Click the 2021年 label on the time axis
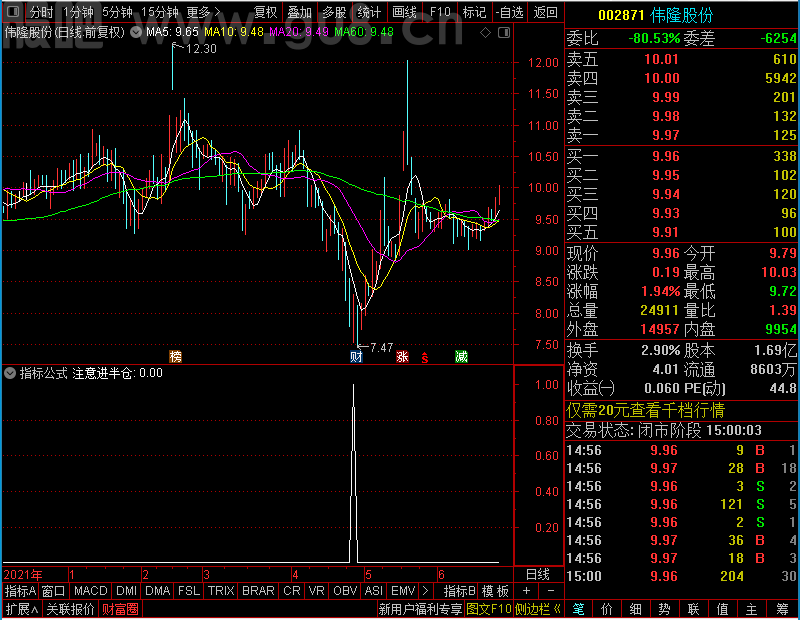Viewport: 800px width, 620px height. [x=23, y=575]
